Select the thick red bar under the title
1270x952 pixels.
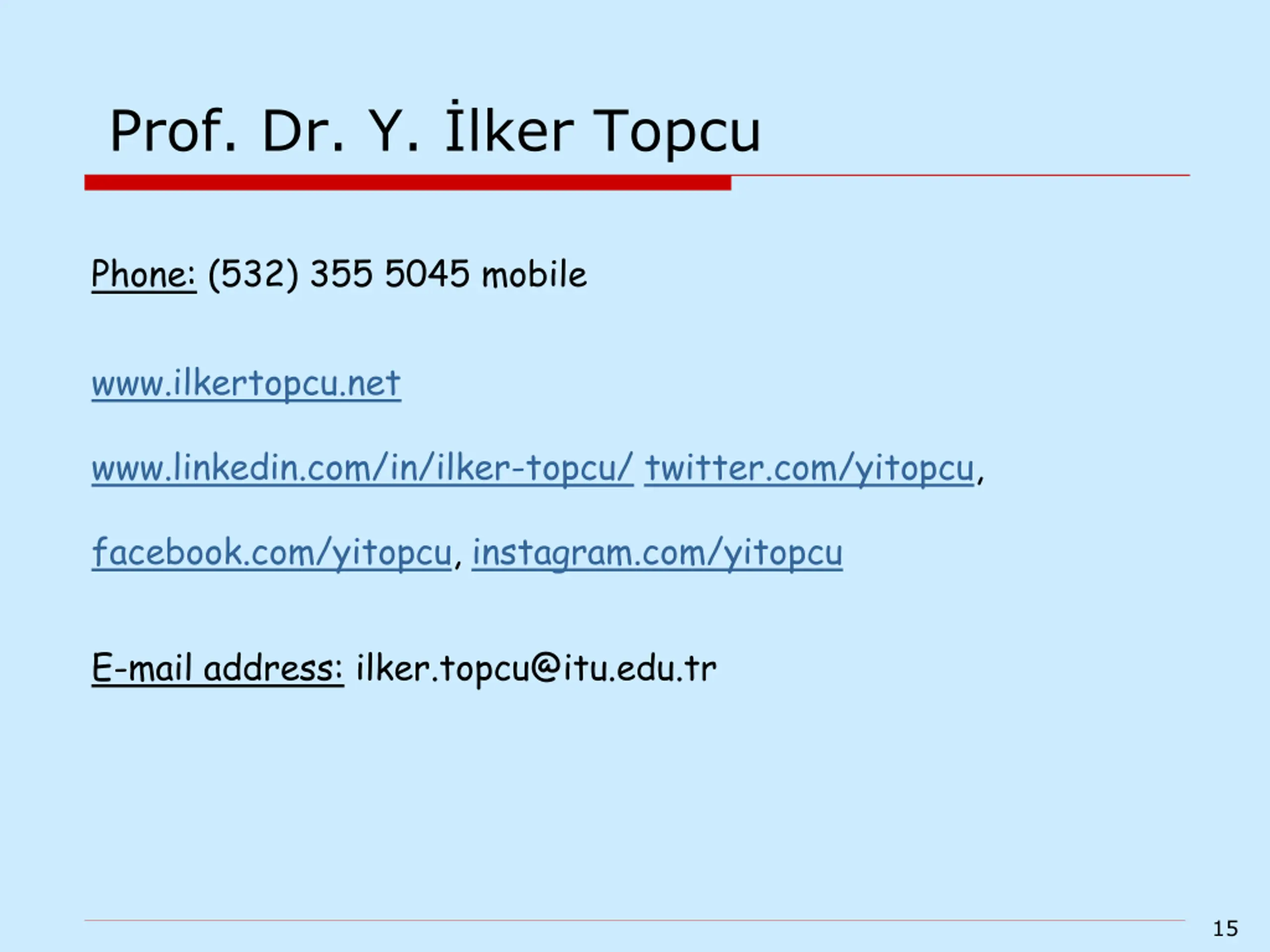(408, 182)
